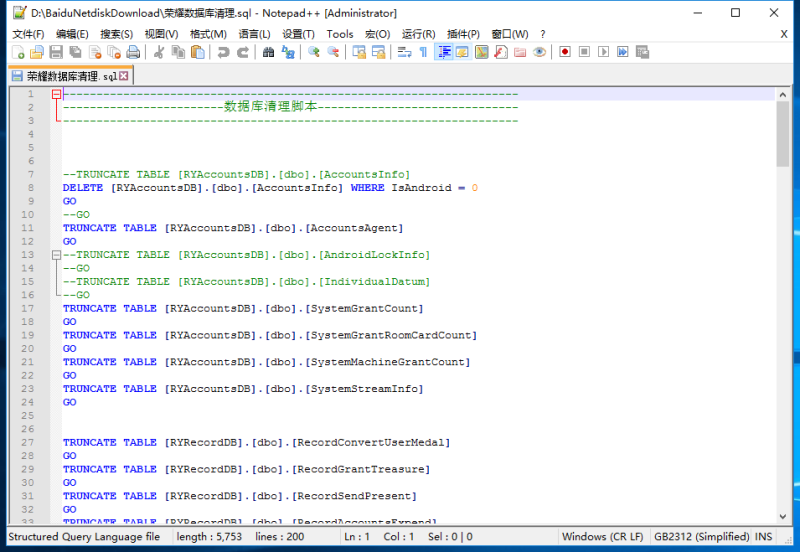Click the Copy icon in the toolbar
This screenshot has width=800, height=552.
(178, 52)
